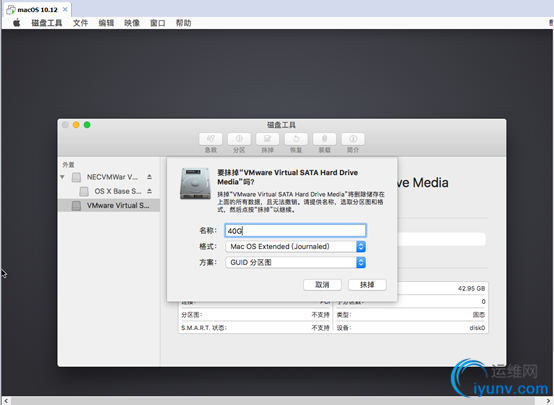Open the Apple menu

pyautogui.click(x=17, y=23)
